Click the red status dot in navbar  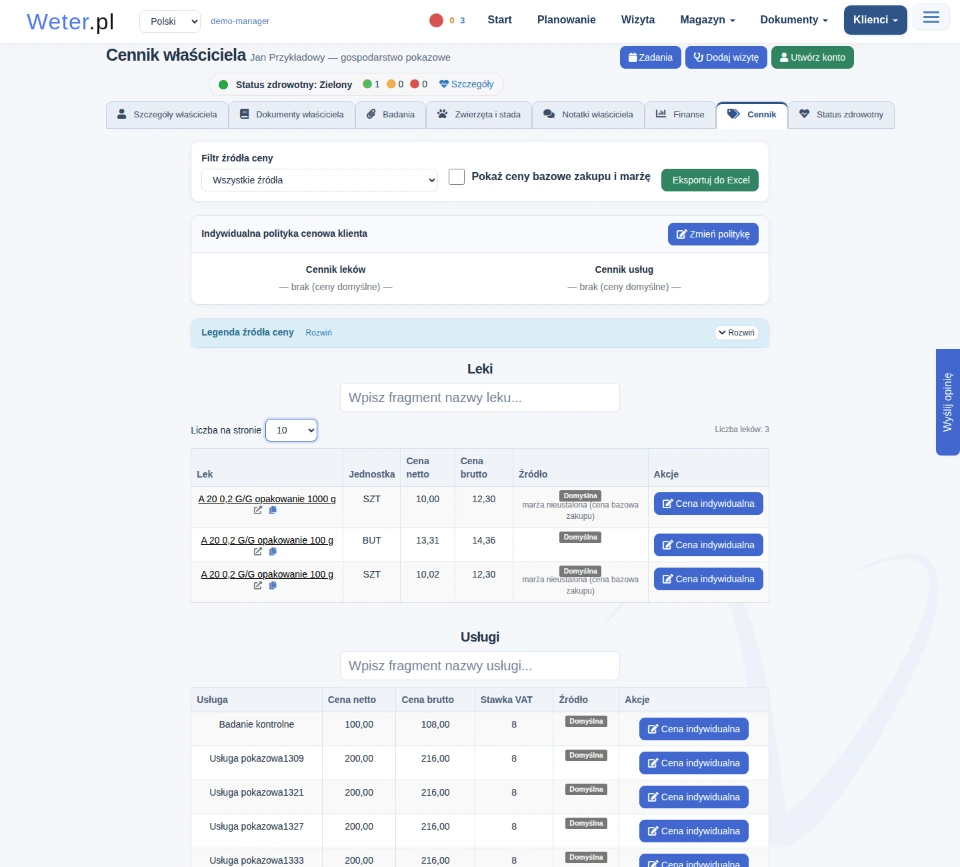[436, 20]
